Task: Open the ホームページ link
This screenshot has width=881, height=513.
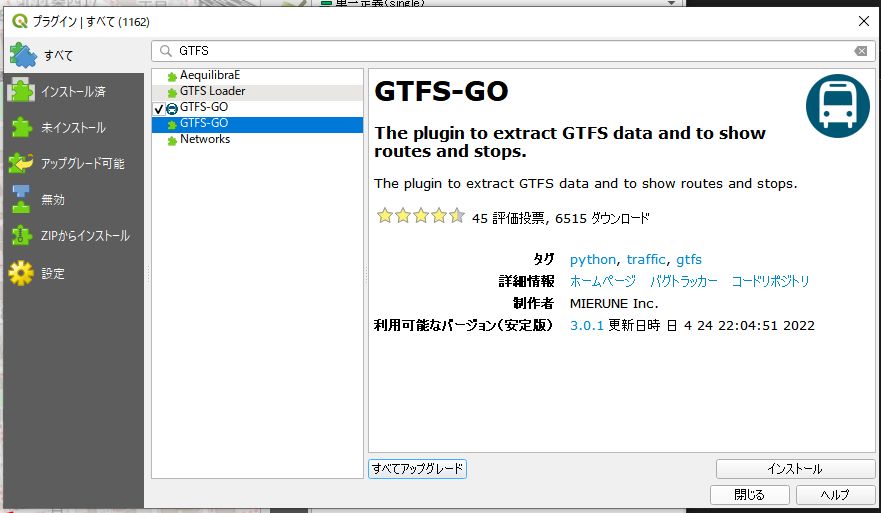Action: pyautogui.click(x=603, y=281)
